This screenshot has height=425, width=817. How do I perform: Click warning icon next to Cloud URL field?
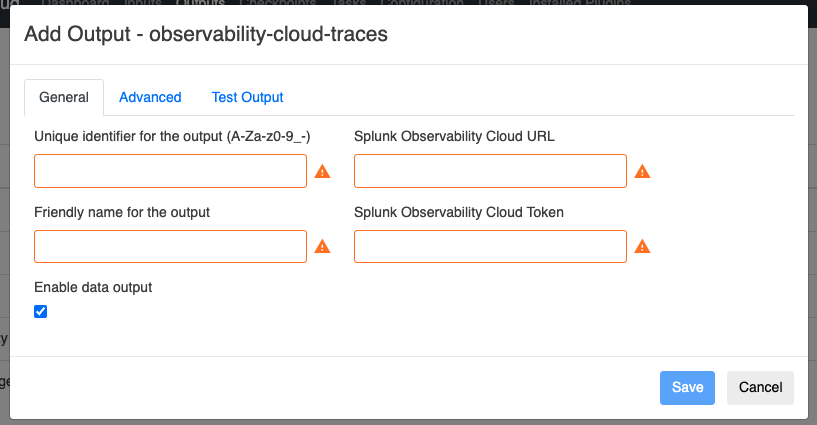(x=642, y=171)
